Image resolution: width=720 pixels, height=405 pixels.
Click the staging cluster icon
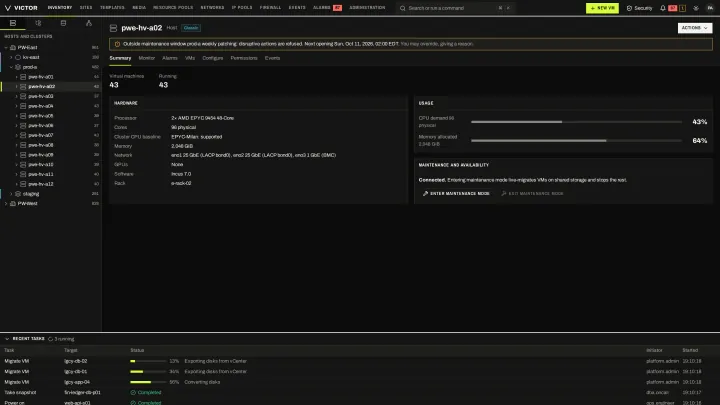(x=18, y=194)
